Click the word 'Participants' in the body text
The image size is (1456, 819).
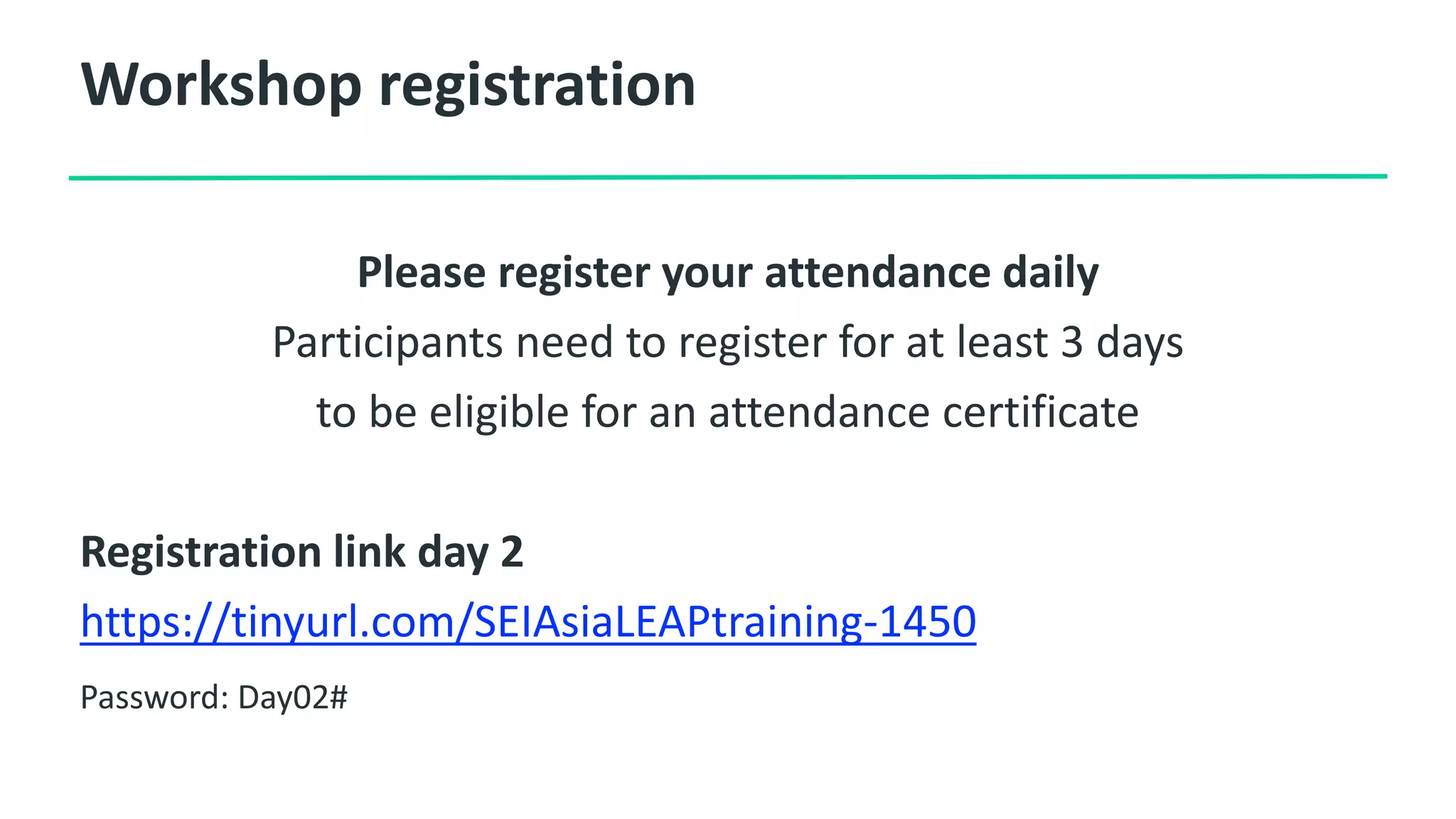[388, 343]
